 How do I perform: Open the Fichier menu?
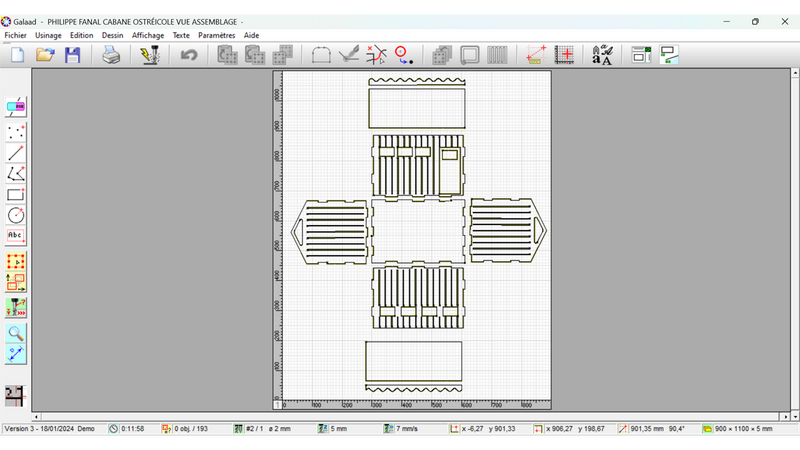click(x=15, y=35)
